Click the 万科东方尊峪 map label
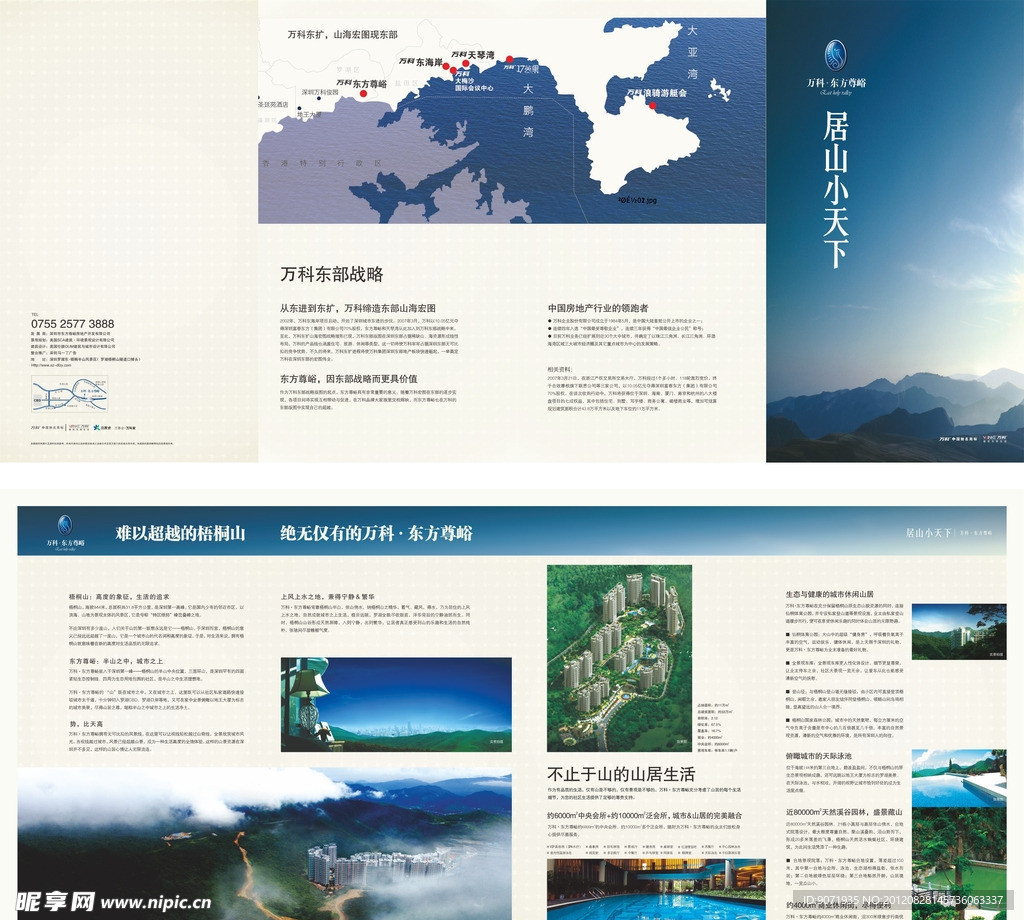Viewport: 1024px width, 920px height. pos(361,84)
